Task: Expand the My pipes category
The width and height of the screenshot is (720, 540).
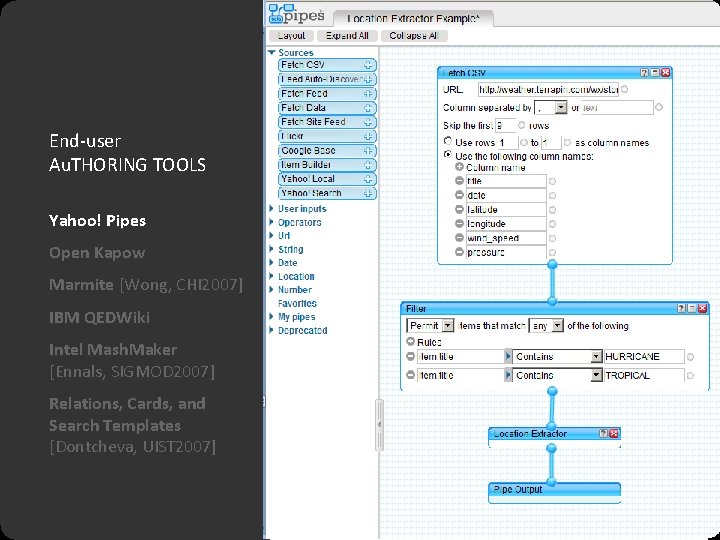Action: [x=271, y=317]
